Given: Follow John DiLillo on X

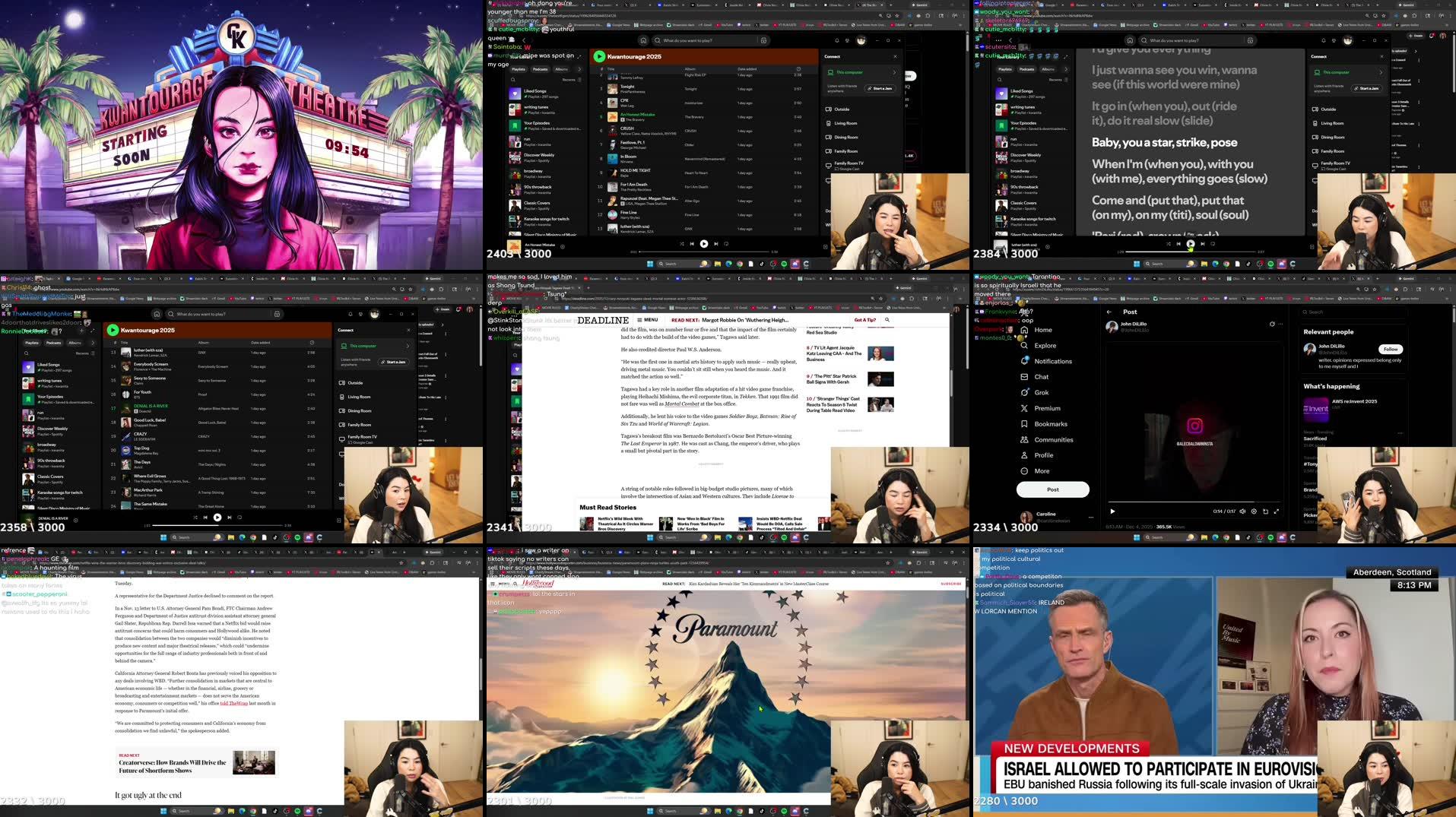Looking at the screenshot, I should [x=1391, y=349].
